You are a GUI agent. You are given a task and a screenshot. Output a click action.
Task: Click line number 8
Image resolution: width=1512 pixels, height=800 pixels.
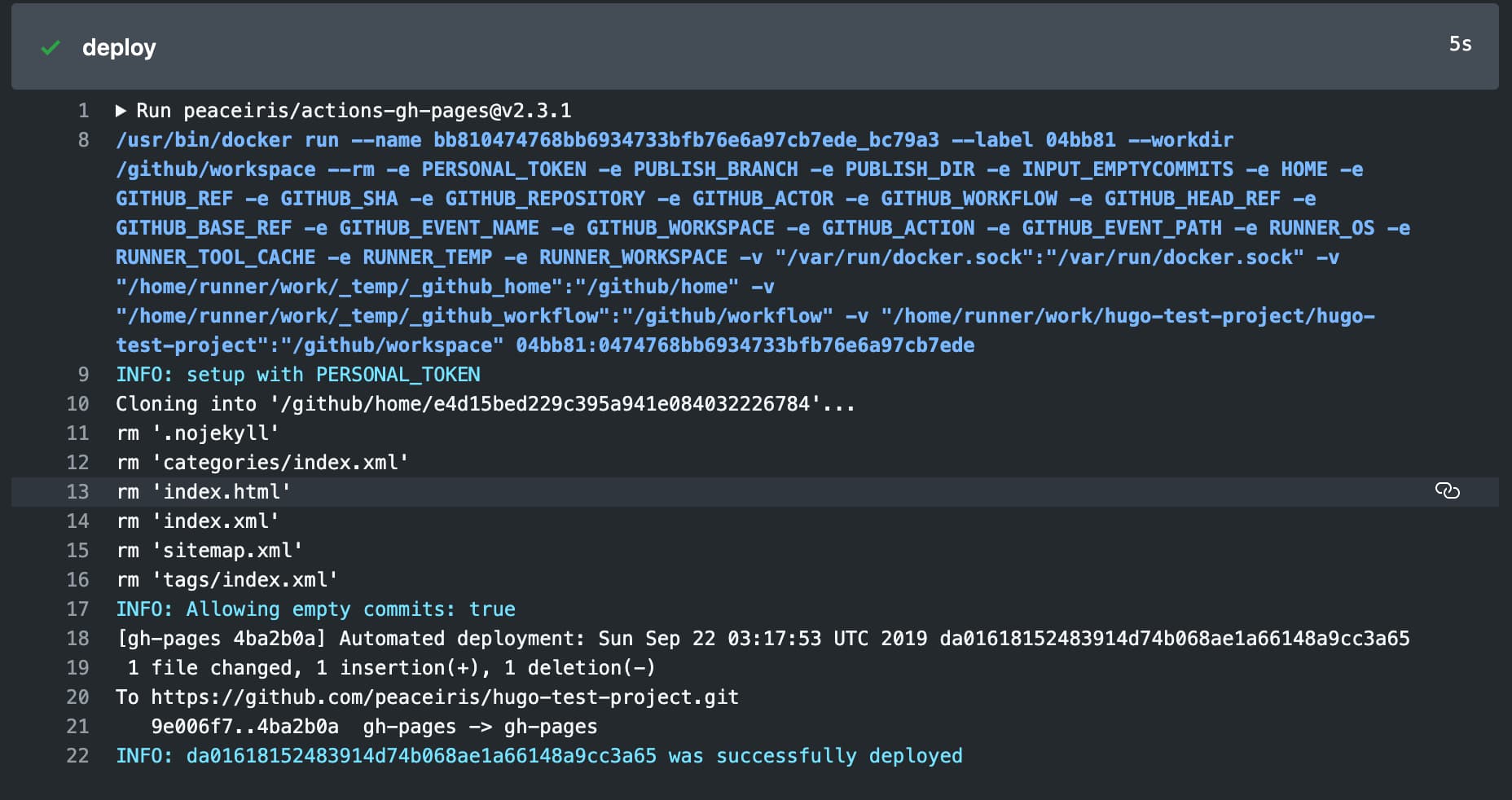pyautogui.click(x=83, y=140)
